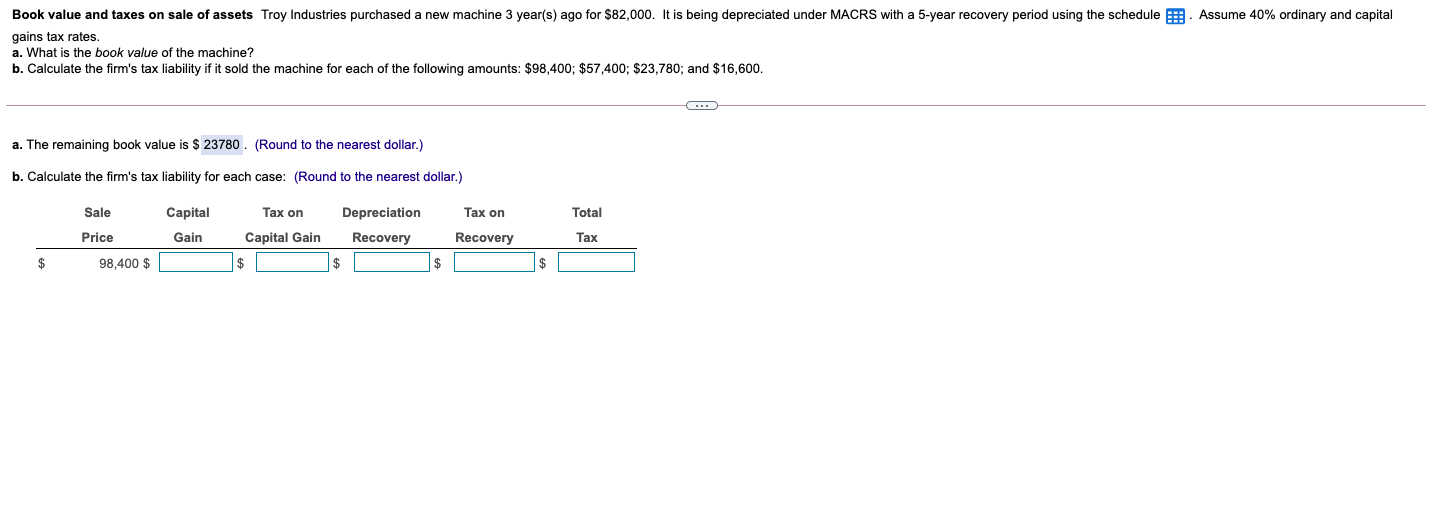
Task: Click the 'Calculate the firm's tax liability if it sold' line
Action: point(388,69)
